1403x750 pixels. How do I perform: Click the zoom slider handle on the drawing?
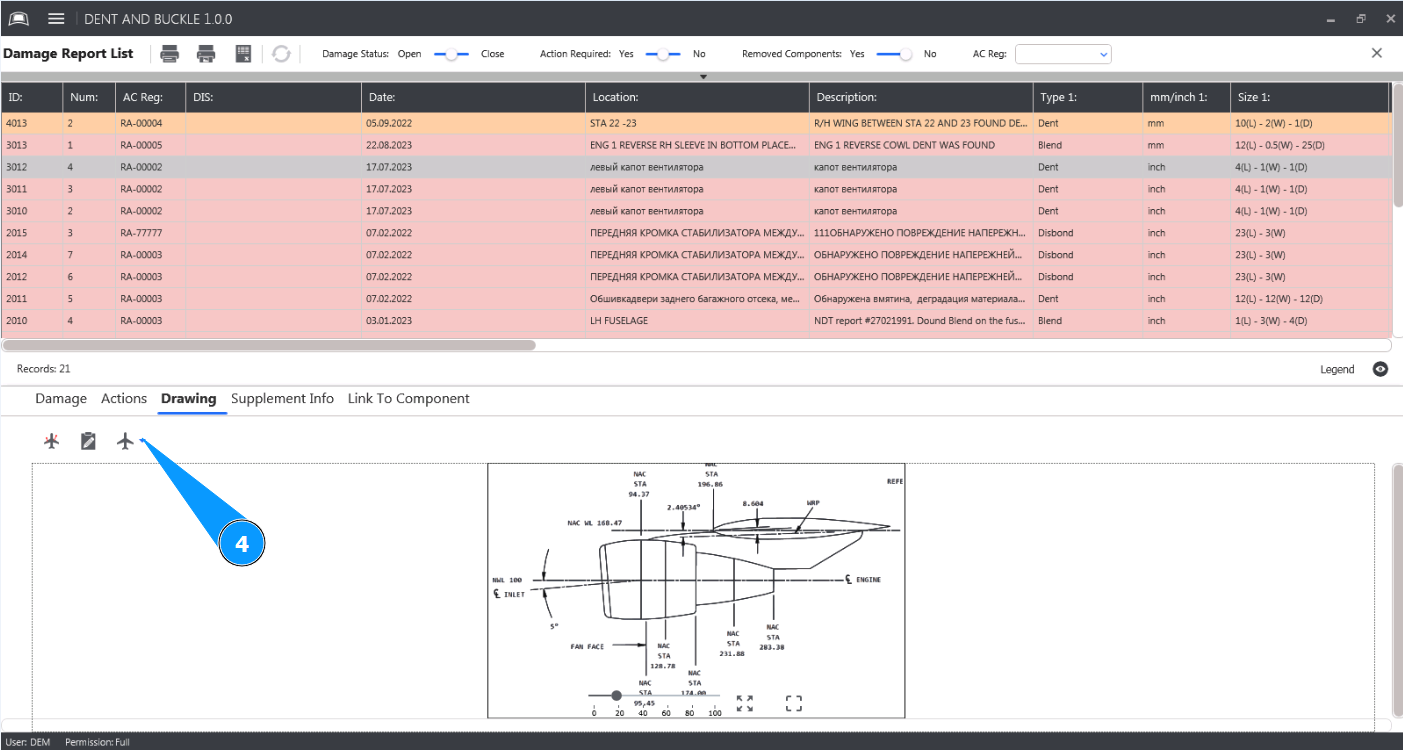click(x=616, y=695)
